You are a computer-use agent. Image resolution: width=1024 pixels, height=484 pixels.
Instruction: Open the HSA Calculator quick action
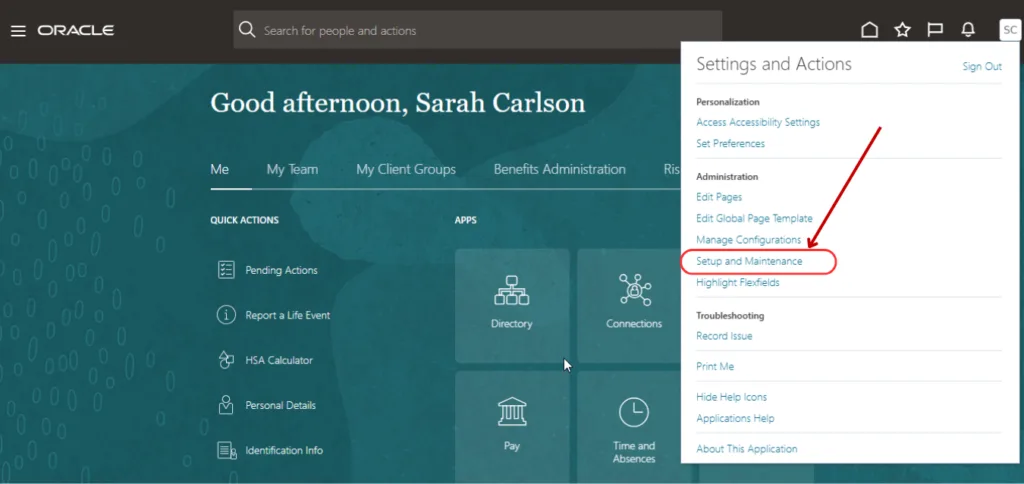[x=279, y=360]
